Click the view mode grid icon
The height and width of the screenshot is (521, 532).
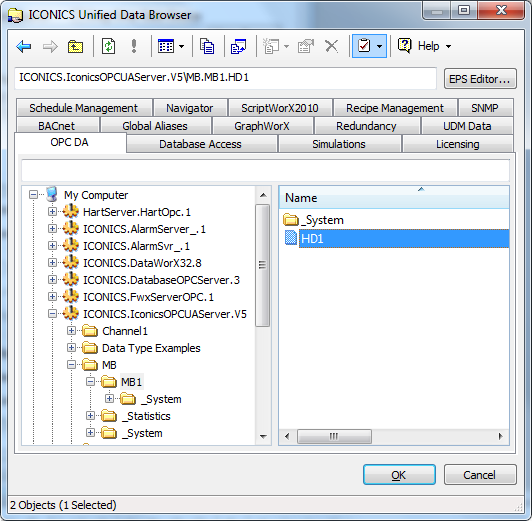click(x=166, y=46)
